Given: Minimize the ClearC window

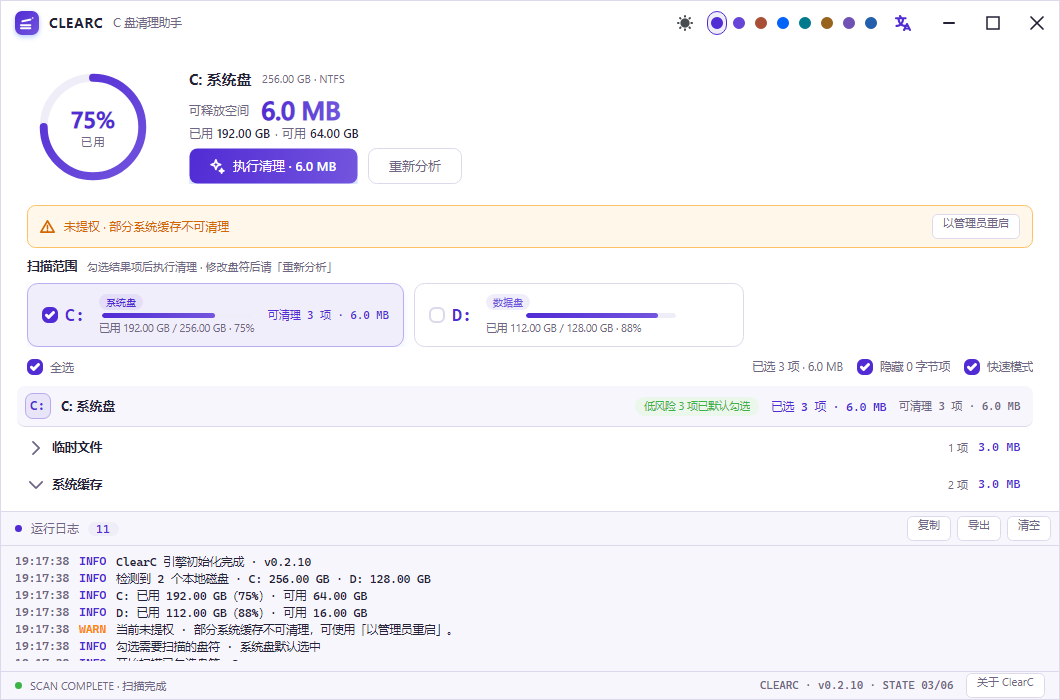Looking at the screenshot, I should click(949, 23).
